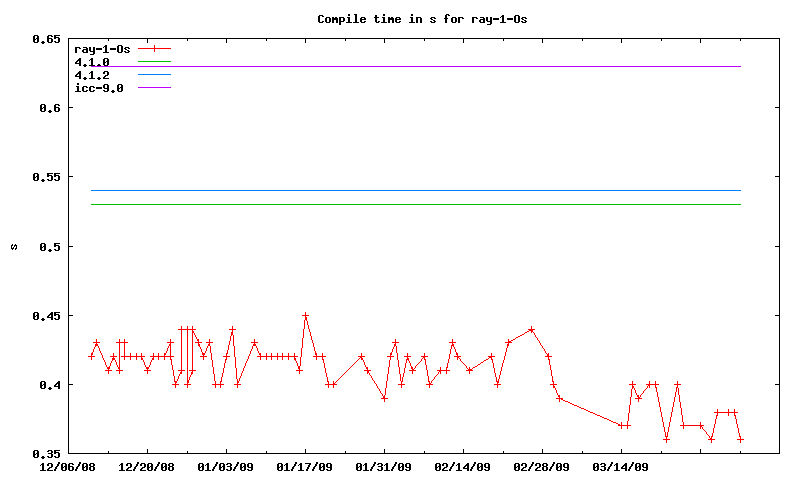The height and width of the screenshot is (480, 800).
Task: Click the 0.35 y-axis tick label
Action: pos(46,454)
